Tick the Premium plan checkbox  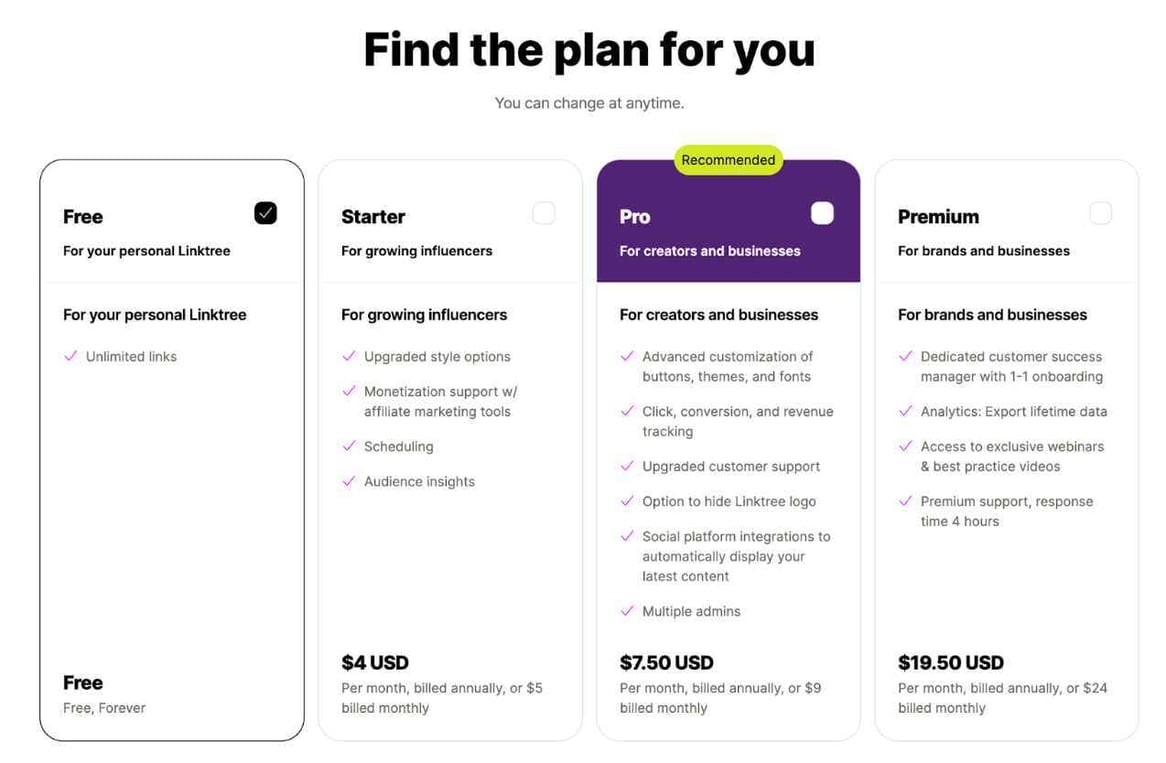click(x=1100, y=212)
